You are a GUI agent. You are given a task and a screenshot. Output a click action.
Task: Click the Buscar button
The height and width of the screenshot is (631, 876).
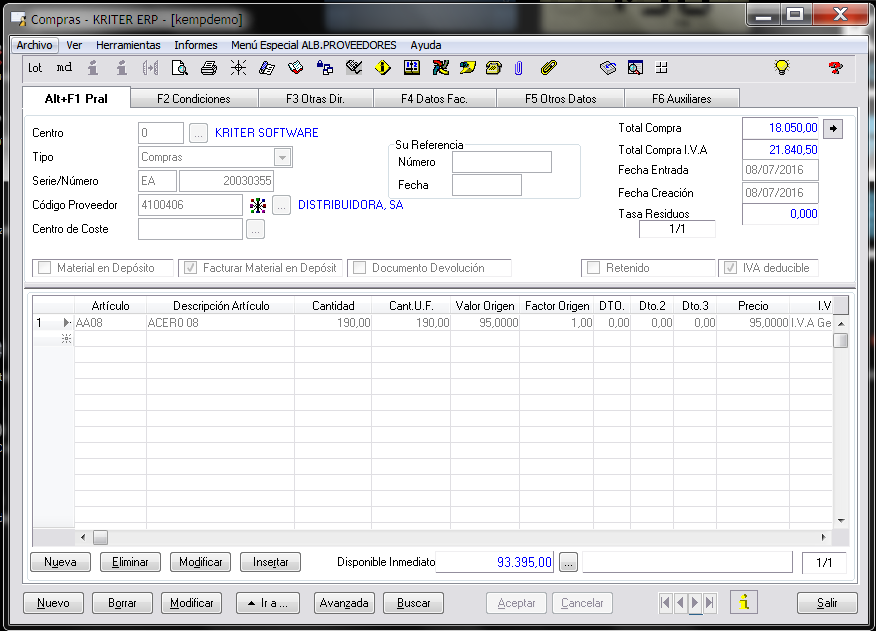click(413, 603)
